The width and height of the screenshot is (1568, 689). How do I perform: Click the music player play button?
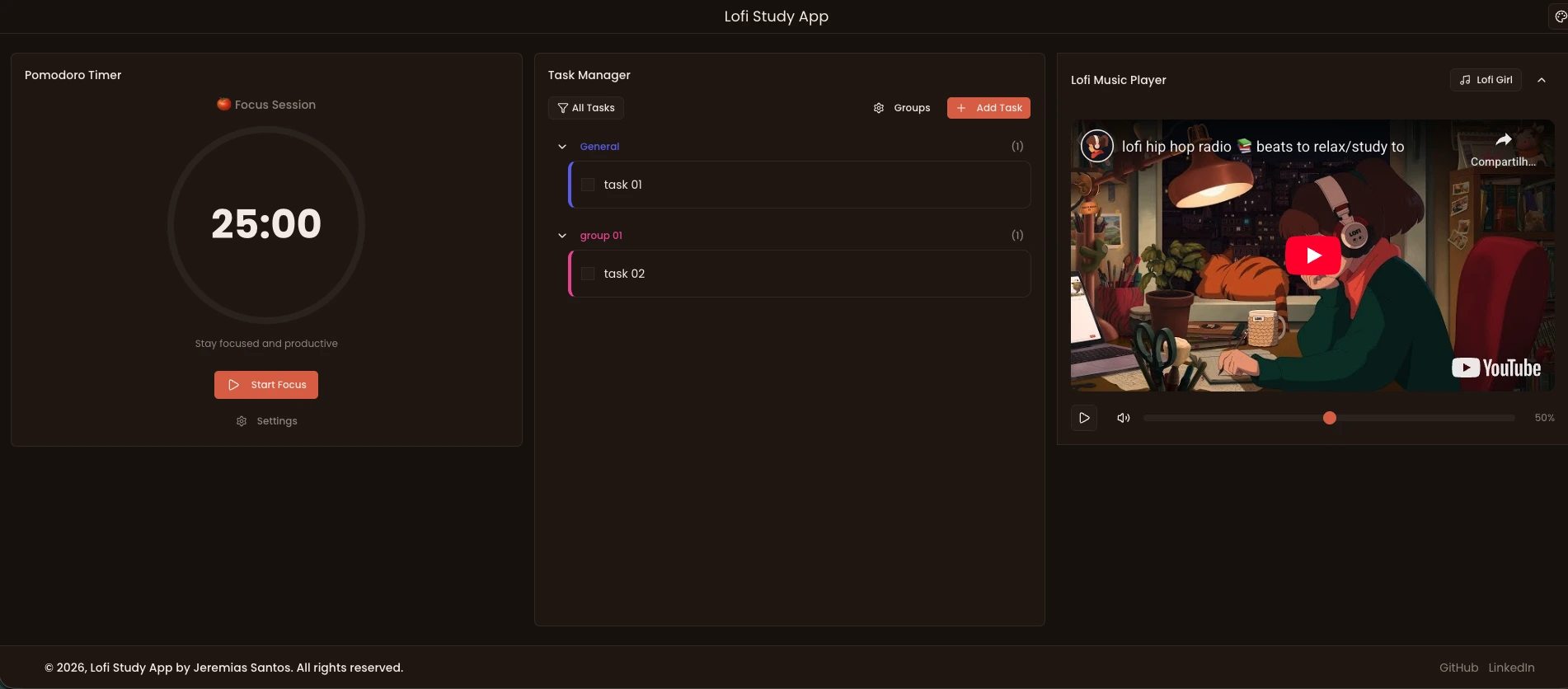1084,418
